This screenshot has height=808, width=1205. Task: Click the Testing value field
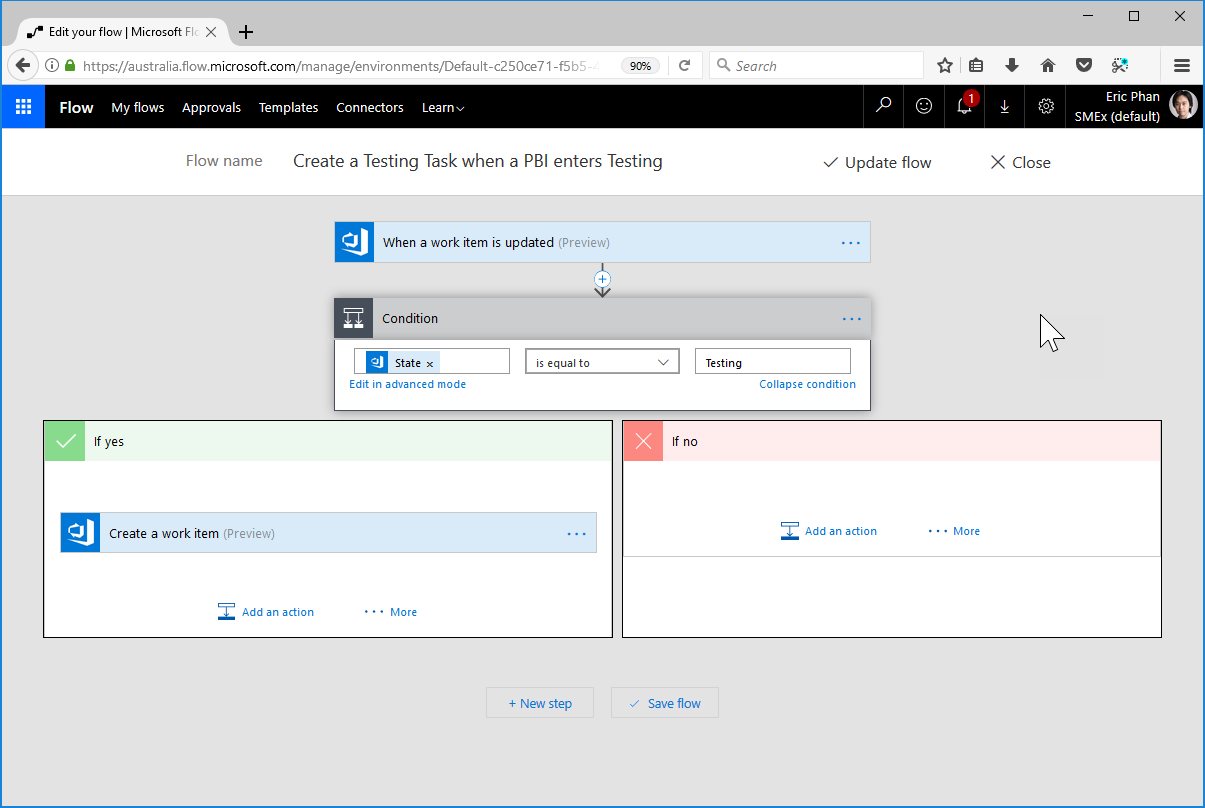pos(773,362)
